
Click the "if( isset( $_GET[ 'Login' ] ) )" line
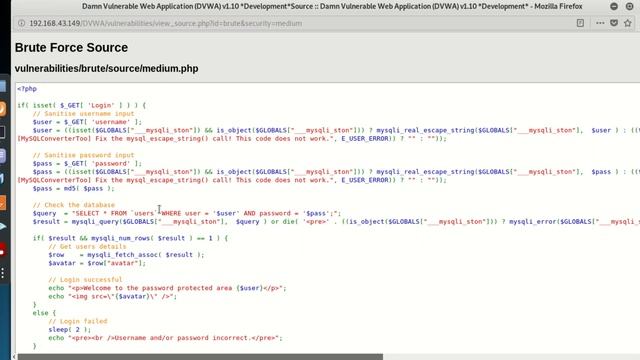[x=82, y=105]
